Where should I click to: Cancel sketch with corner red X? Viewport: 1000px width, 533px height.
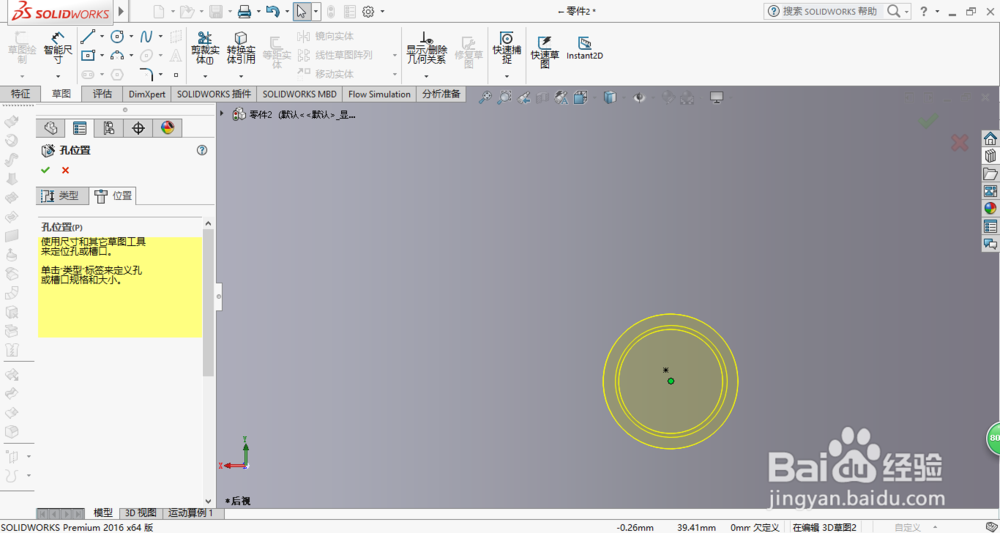point(959,142)
